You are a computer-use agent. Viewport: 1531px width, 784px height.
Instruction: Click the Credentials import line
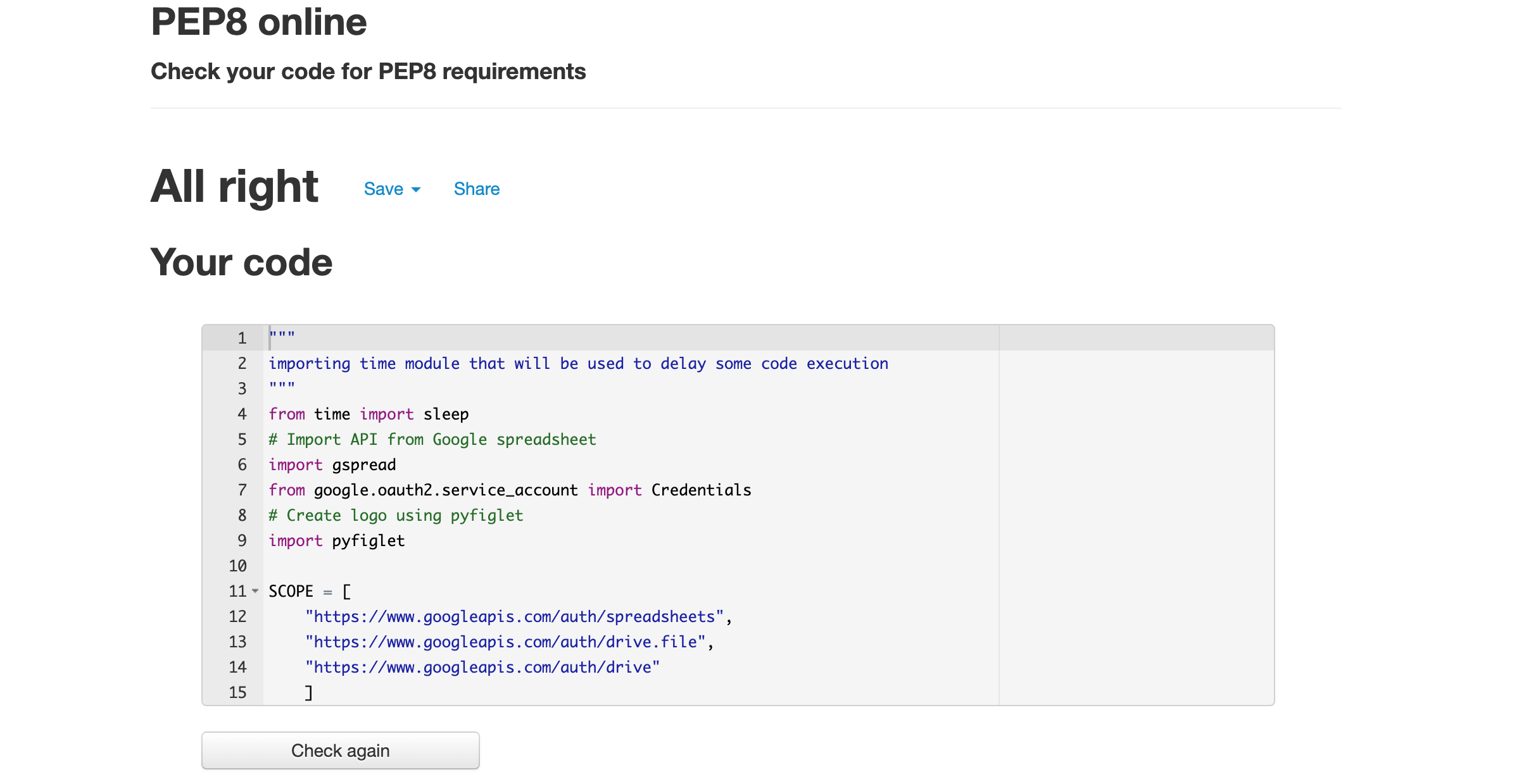509,490
